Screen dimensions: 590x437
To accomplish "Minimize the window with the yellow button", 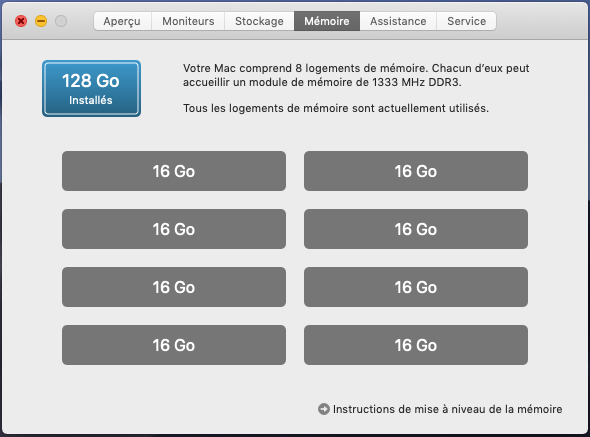I will 41,21.
